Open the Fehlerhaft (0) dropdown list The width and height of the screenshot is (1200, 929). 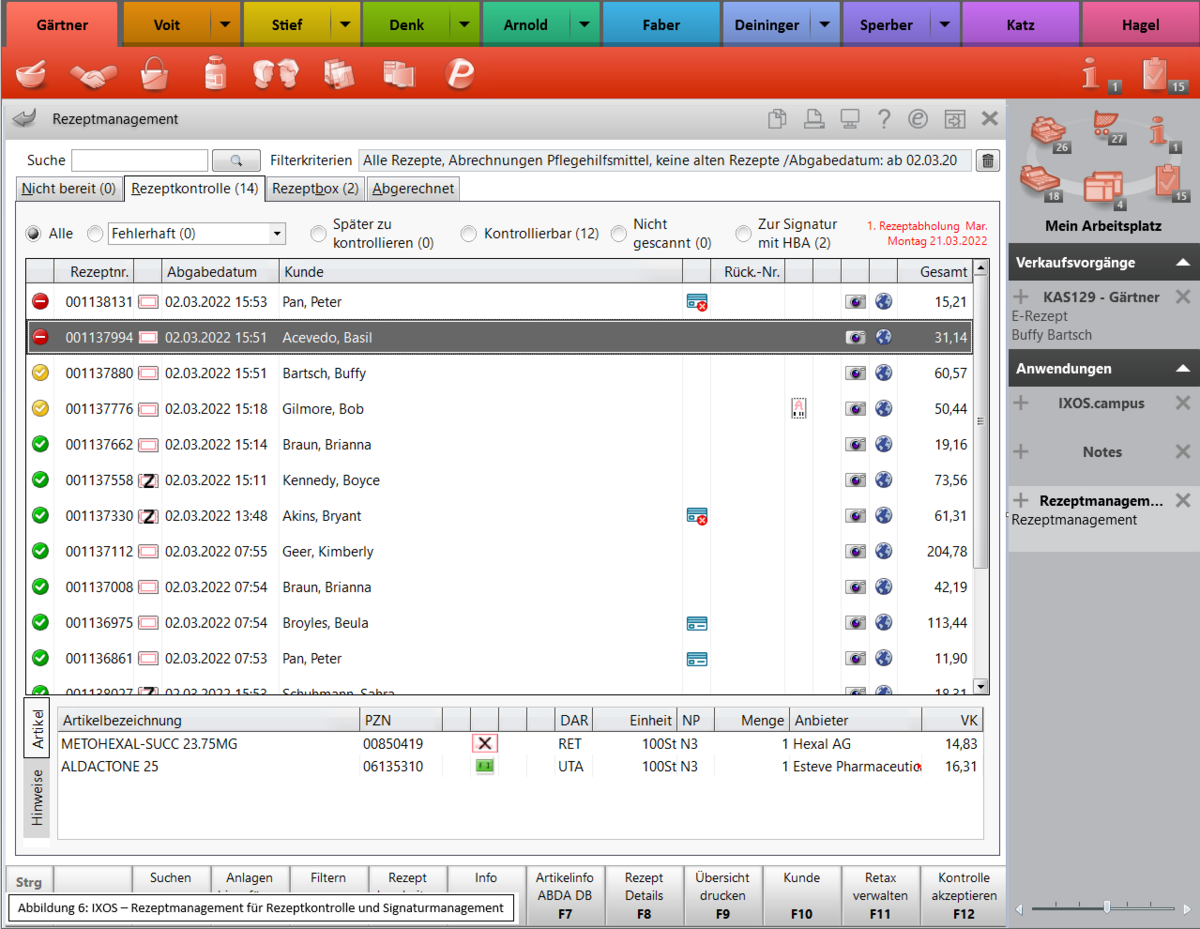pos(277,234)
